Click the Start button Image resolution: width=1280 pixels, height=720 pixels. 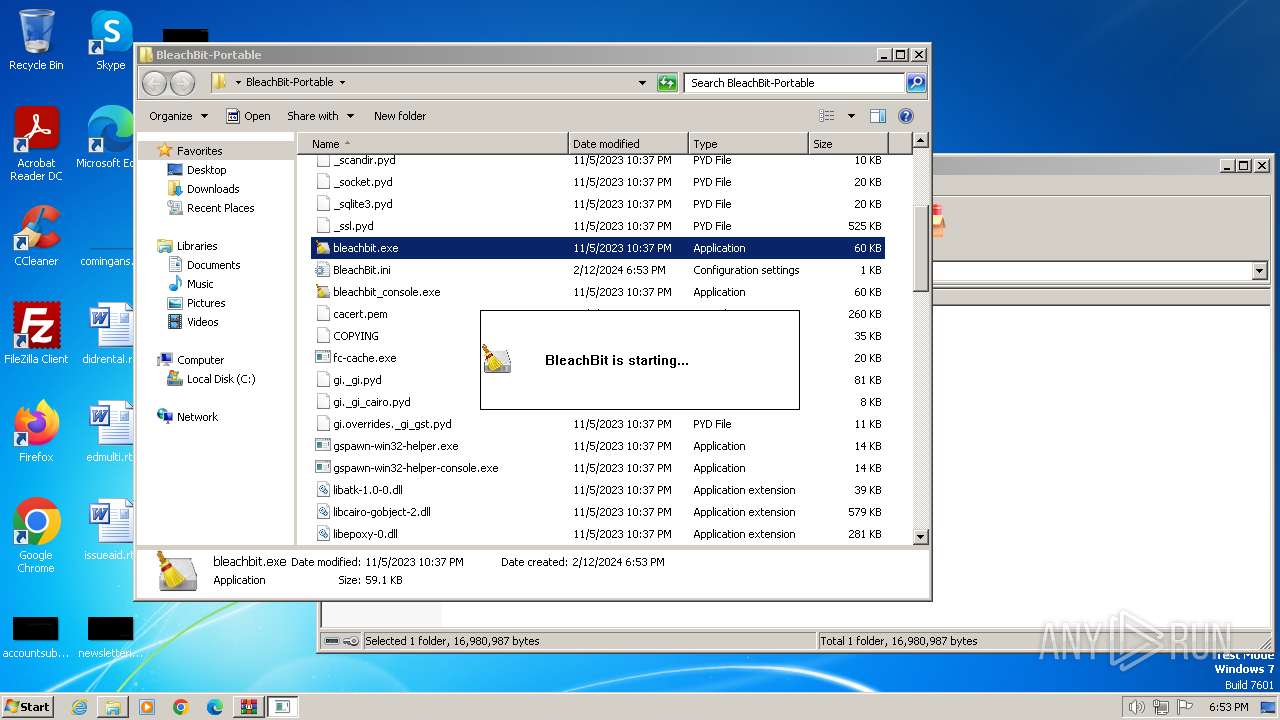(x=27, y=707)
